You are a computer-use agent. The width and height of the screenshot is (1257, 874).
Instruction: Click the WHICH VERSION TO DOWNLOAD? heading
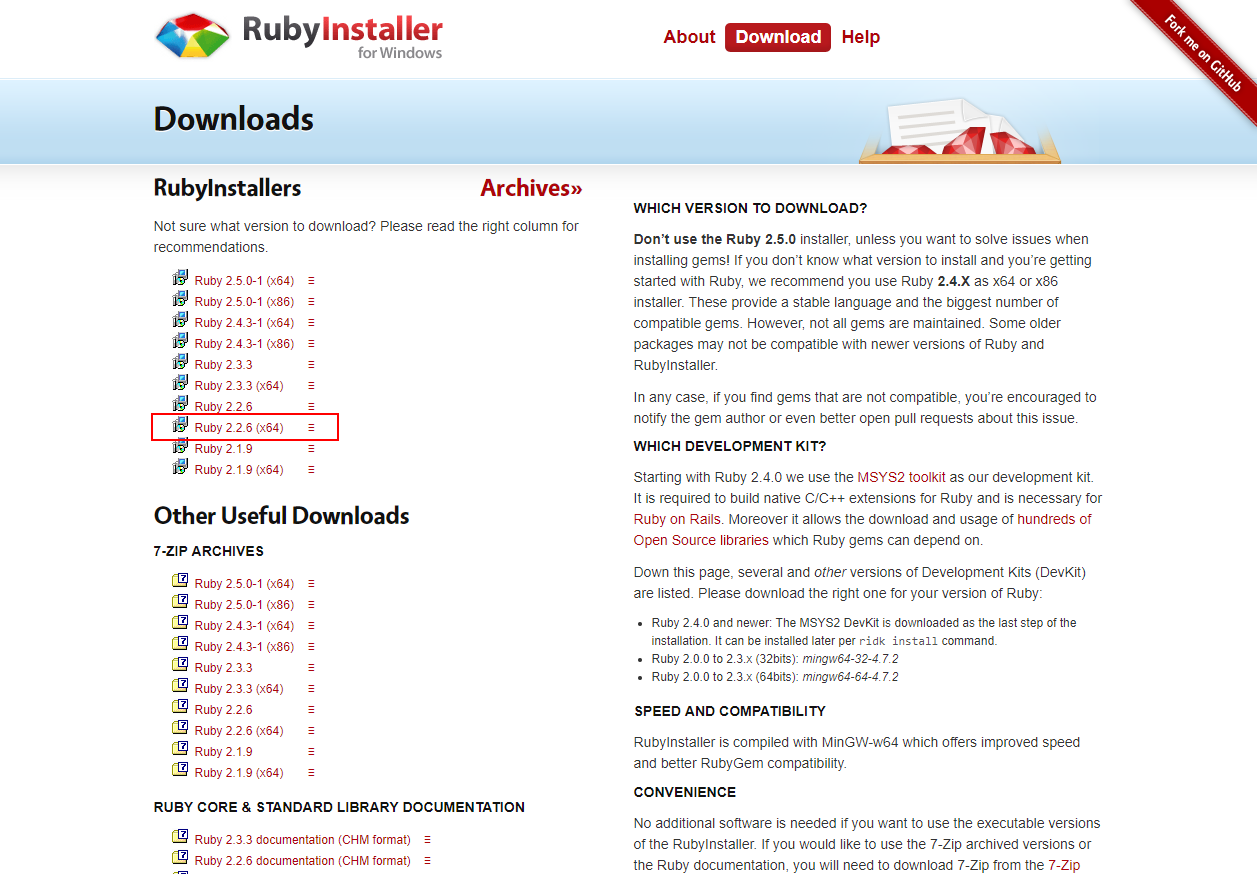pos(750,208)
